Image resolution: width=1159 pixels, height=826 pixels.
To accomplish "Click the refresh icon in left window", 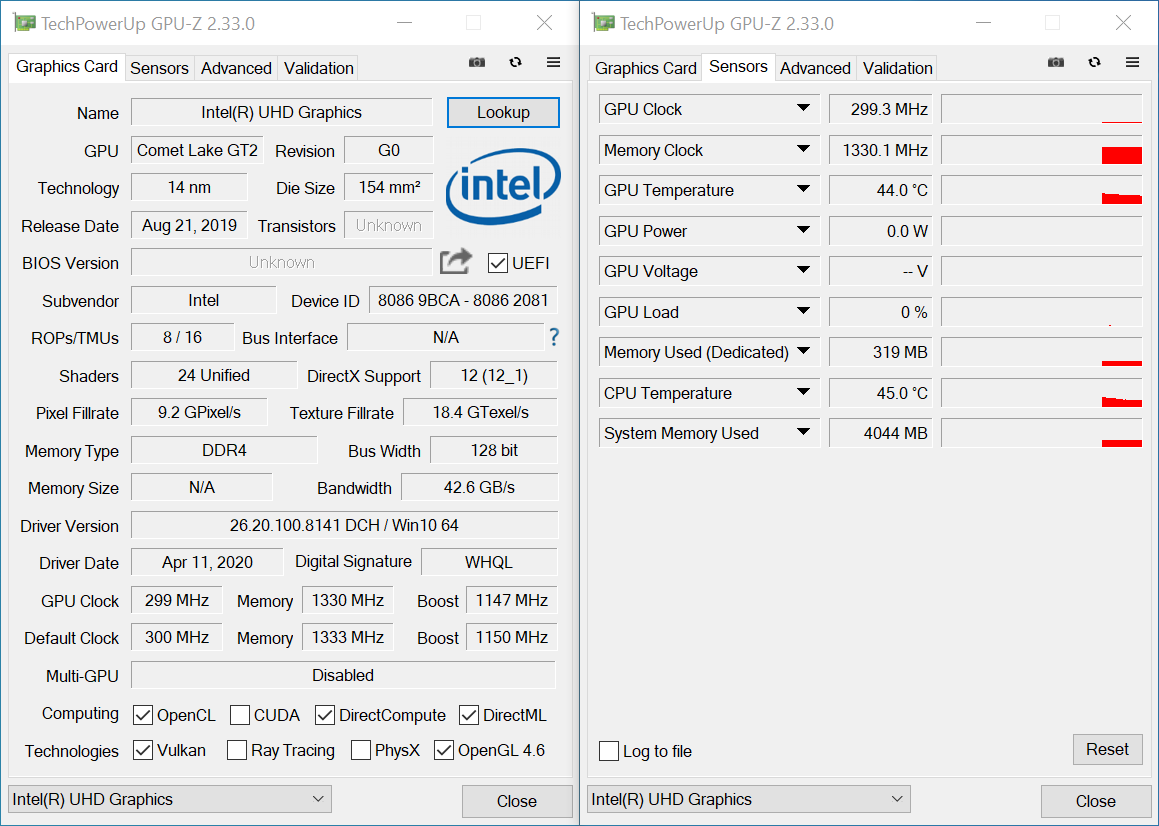I will coord(515,62).
